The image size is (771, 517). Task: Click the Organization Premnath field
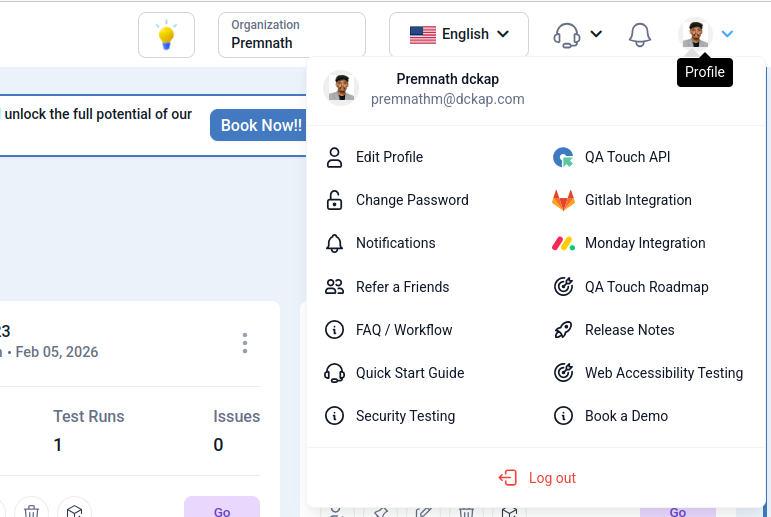tap(291, 35)
